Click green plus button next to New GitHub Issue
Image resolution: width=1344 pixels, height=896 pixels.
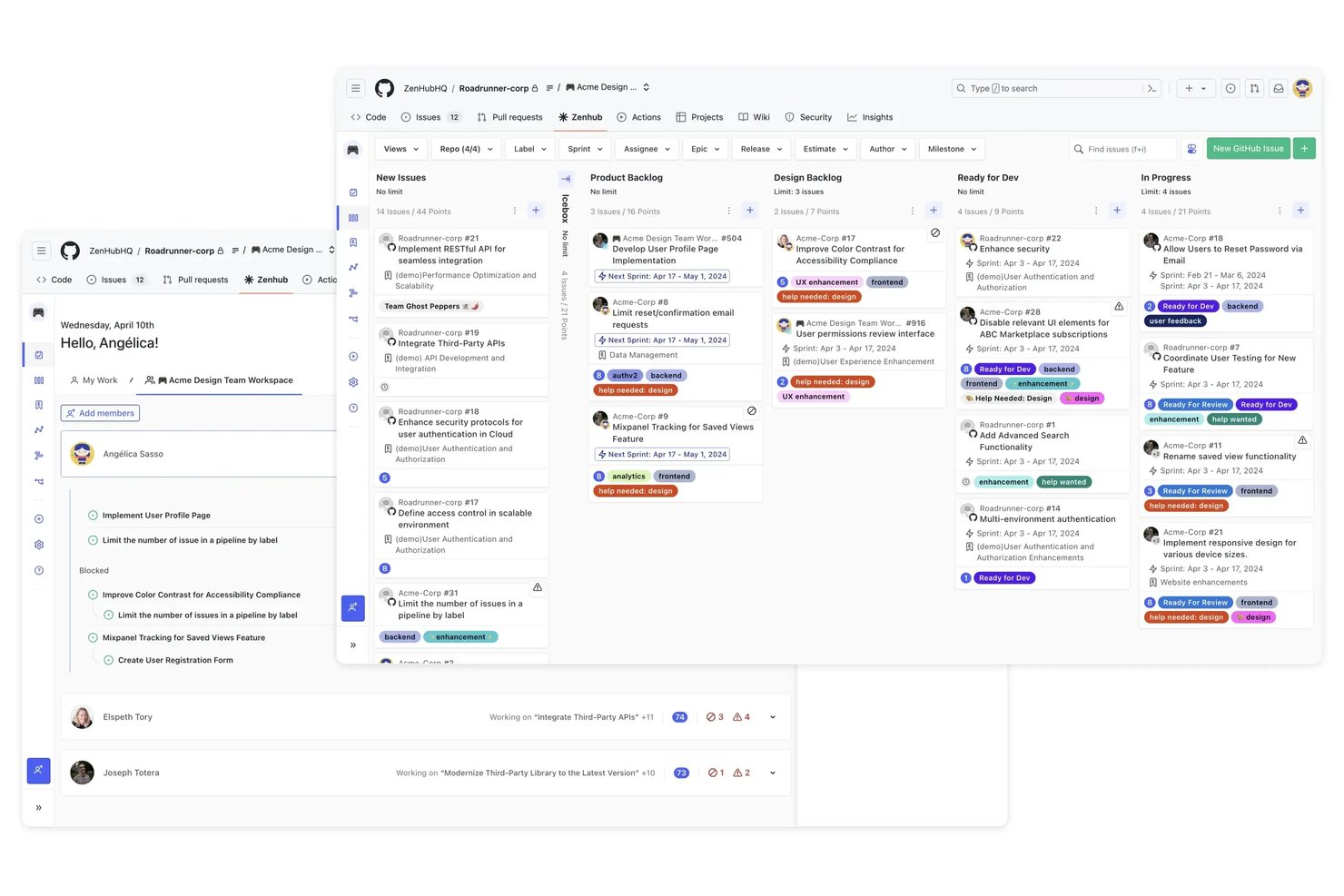point(1304,148)
